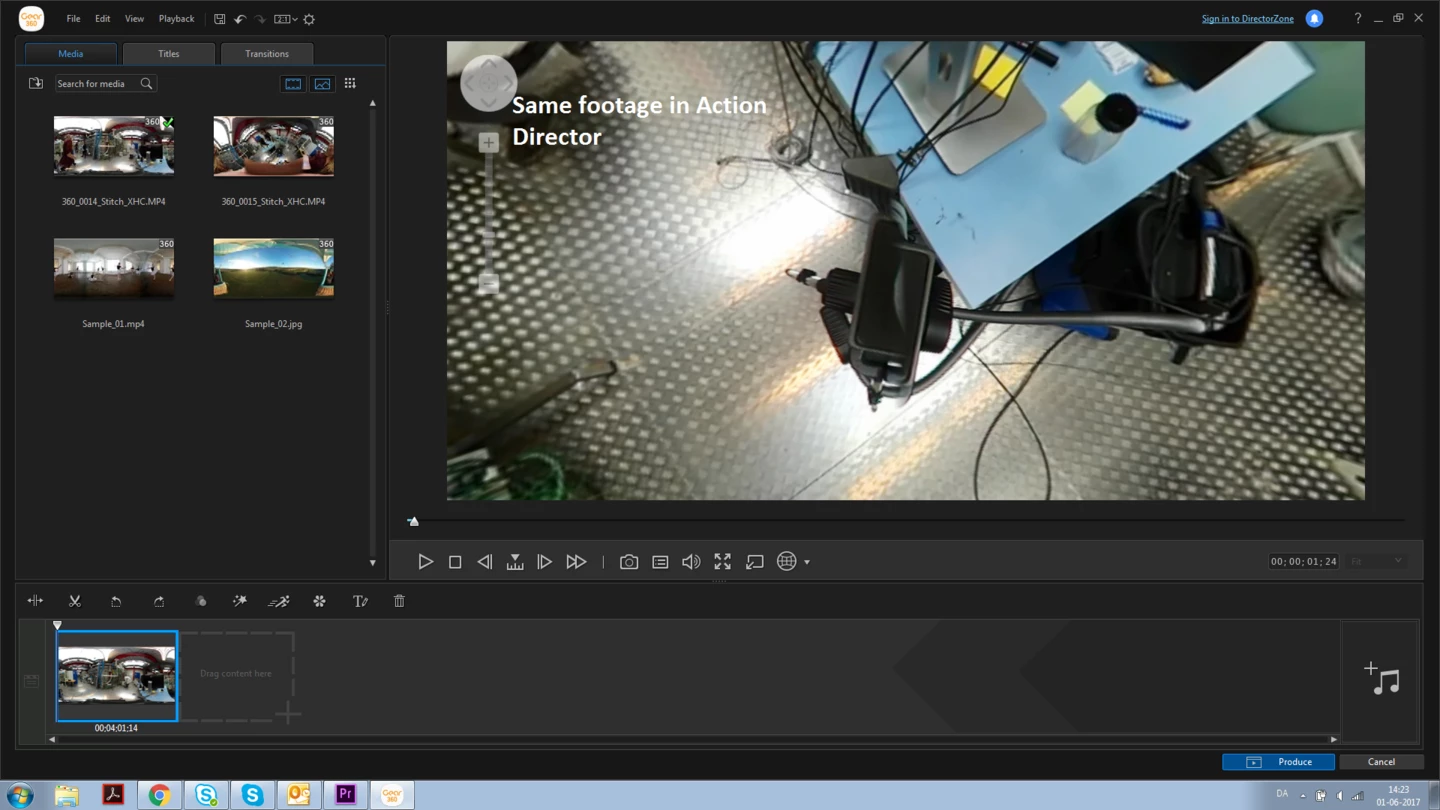
Task: Open the Playback menu
Action: 176,19
